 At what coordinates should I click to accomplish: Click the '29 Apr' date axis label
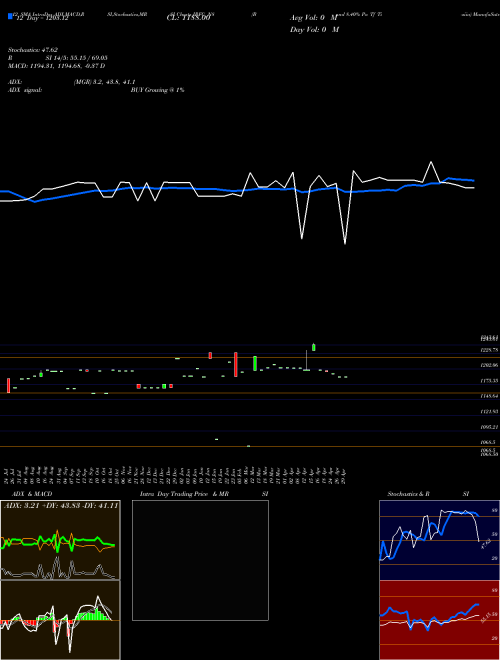(346, 476)
